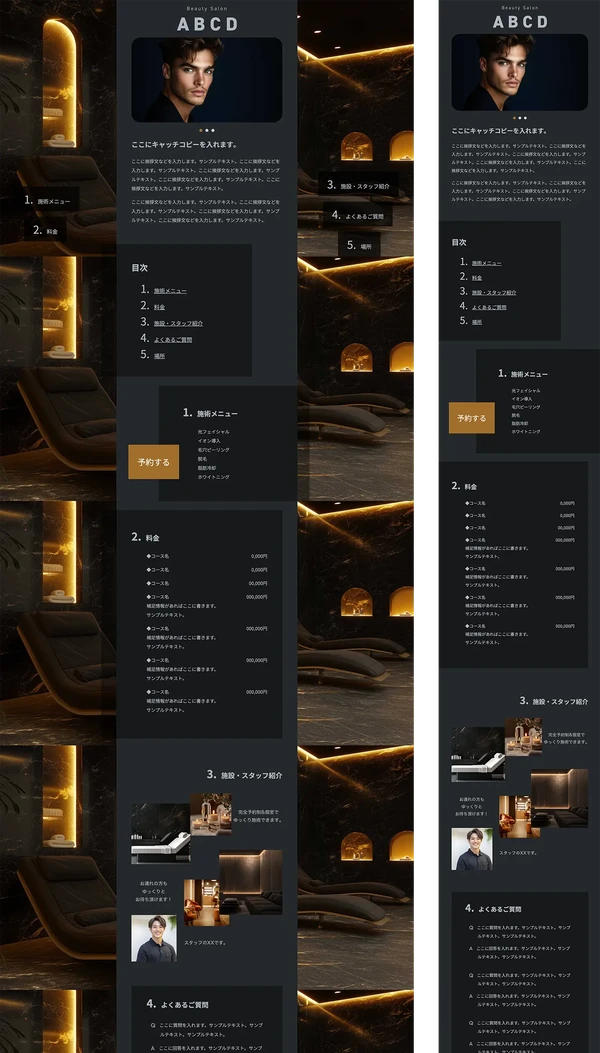Follow 施設・スタッフ紹介 link in mobile table of contents
The width and height of the screenshot is (600, 1053).
[x=494, y=292]
